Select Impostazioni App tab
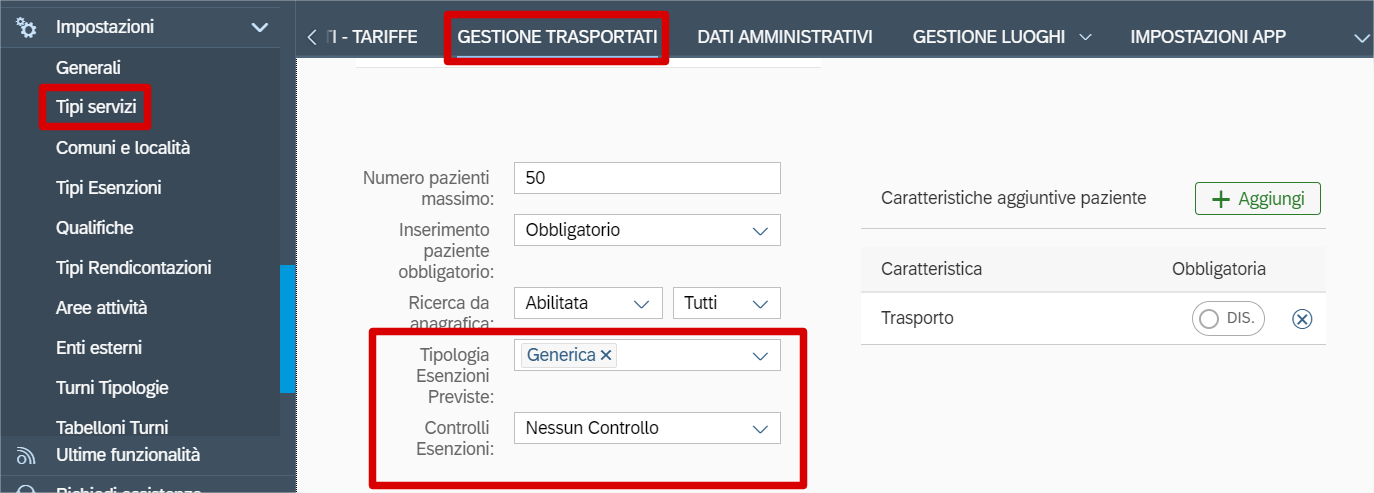This screenshot has width=1374, height=493. (x=1207, y=37)
